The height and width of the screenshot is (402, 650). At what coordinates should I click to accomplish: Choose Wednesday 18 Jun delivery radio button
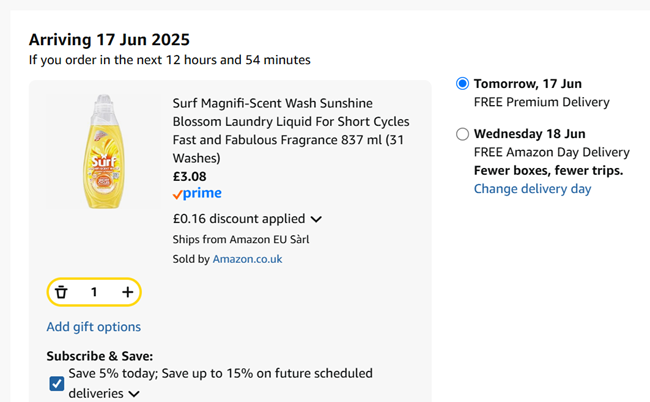(461, 134)
